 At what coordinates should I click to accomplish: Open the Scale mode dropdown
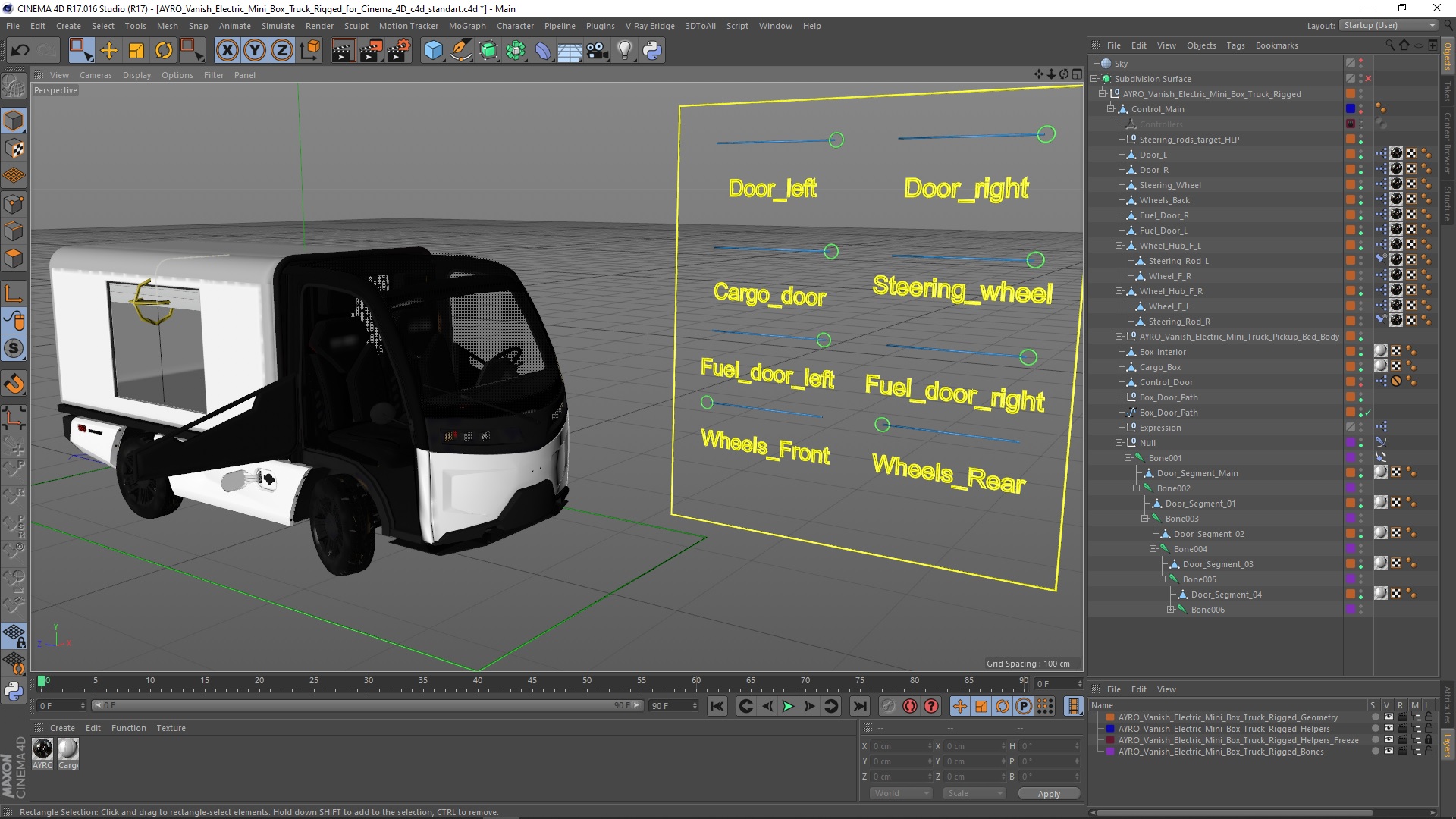point(974,793)
